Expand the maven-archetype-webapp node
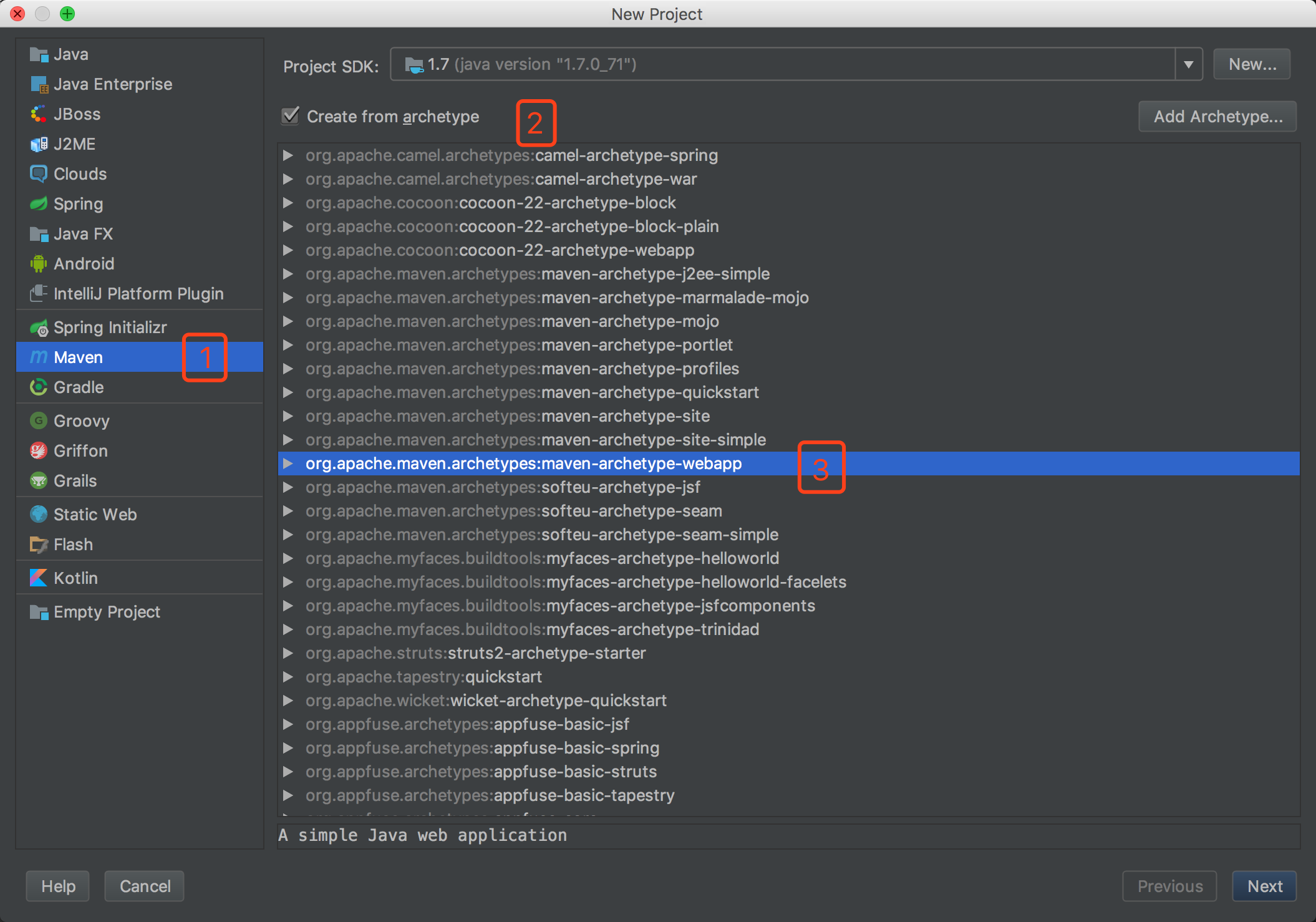 (x=288, y=463)
